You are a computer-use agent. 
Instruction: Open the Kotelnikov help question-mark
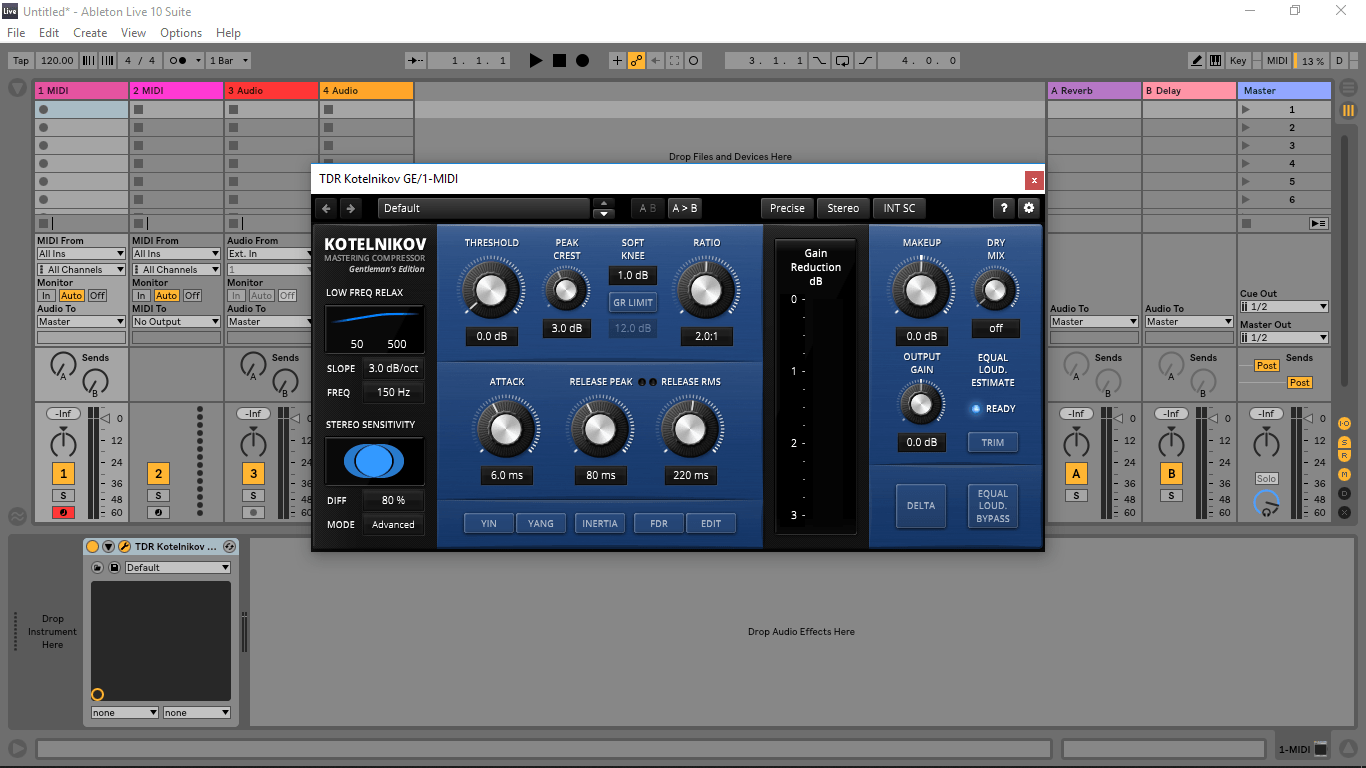pos(1004,208)
